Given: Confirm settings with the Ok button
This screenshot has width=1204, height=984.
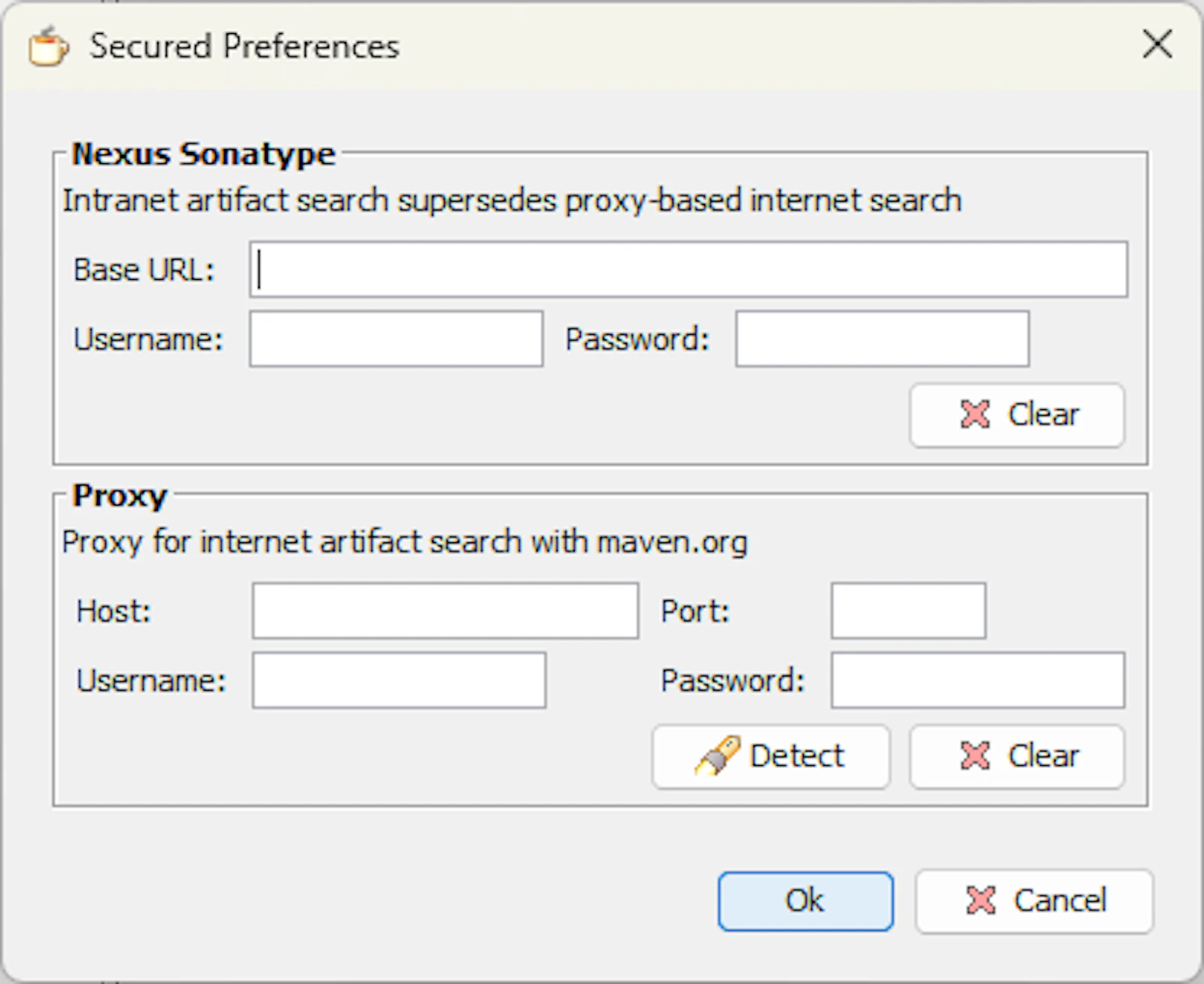Looking at the screenshot, I should point(806,901).
